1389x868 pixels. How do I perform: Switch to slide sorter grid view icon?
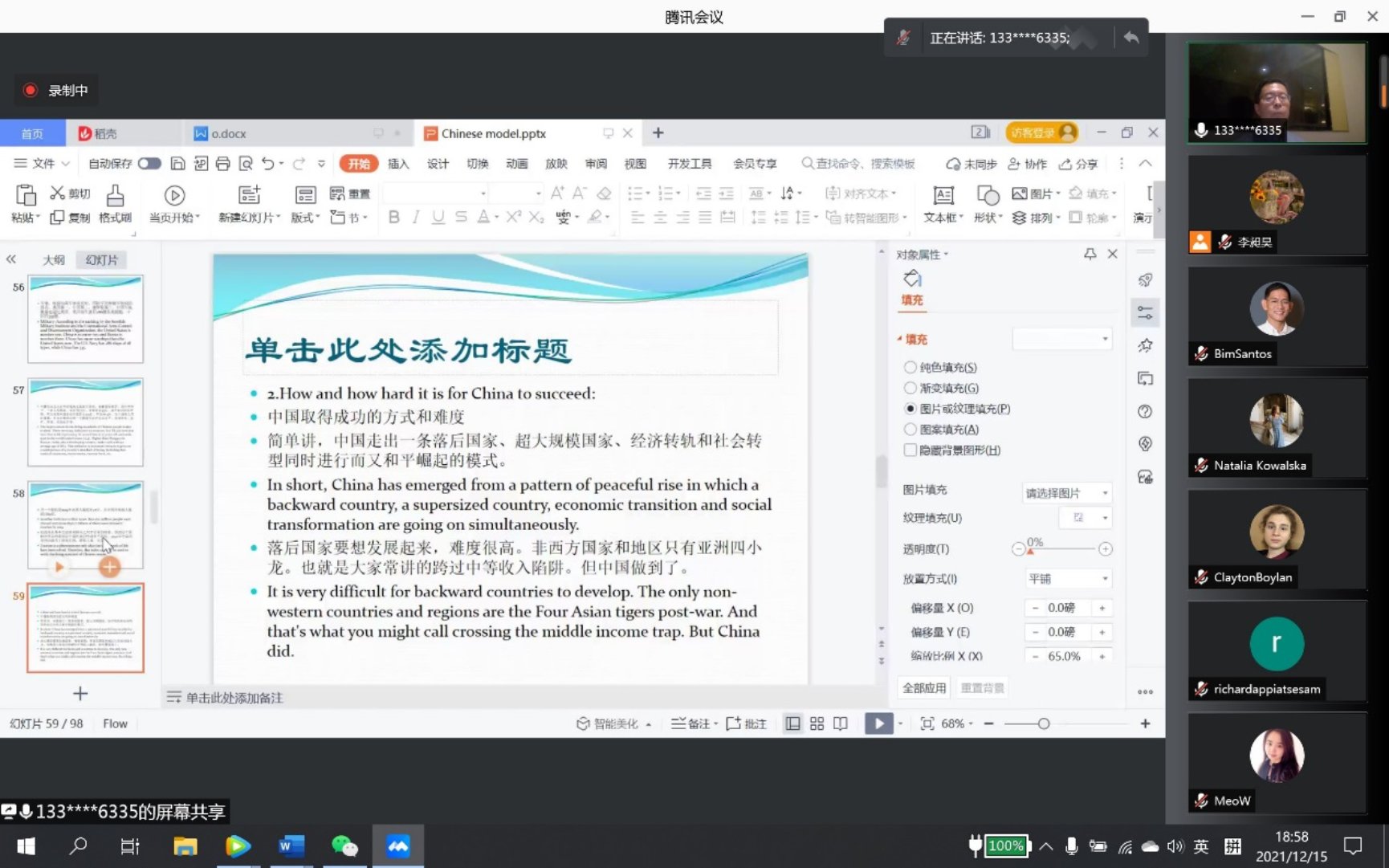(x=817, y=723)
